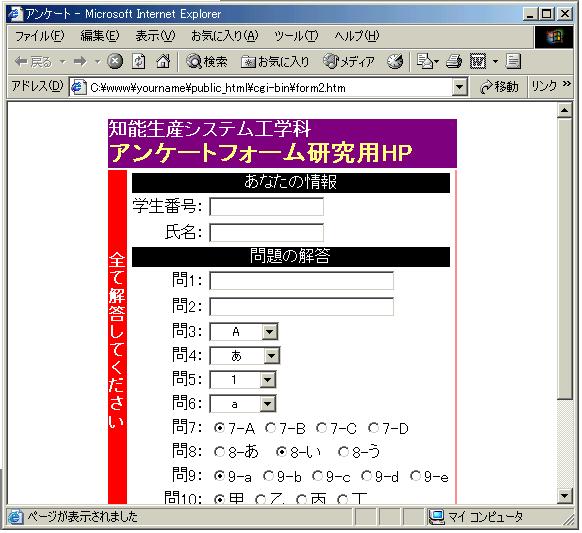
Task: Click the Print toolbar icon
Action: click(454, 61)
